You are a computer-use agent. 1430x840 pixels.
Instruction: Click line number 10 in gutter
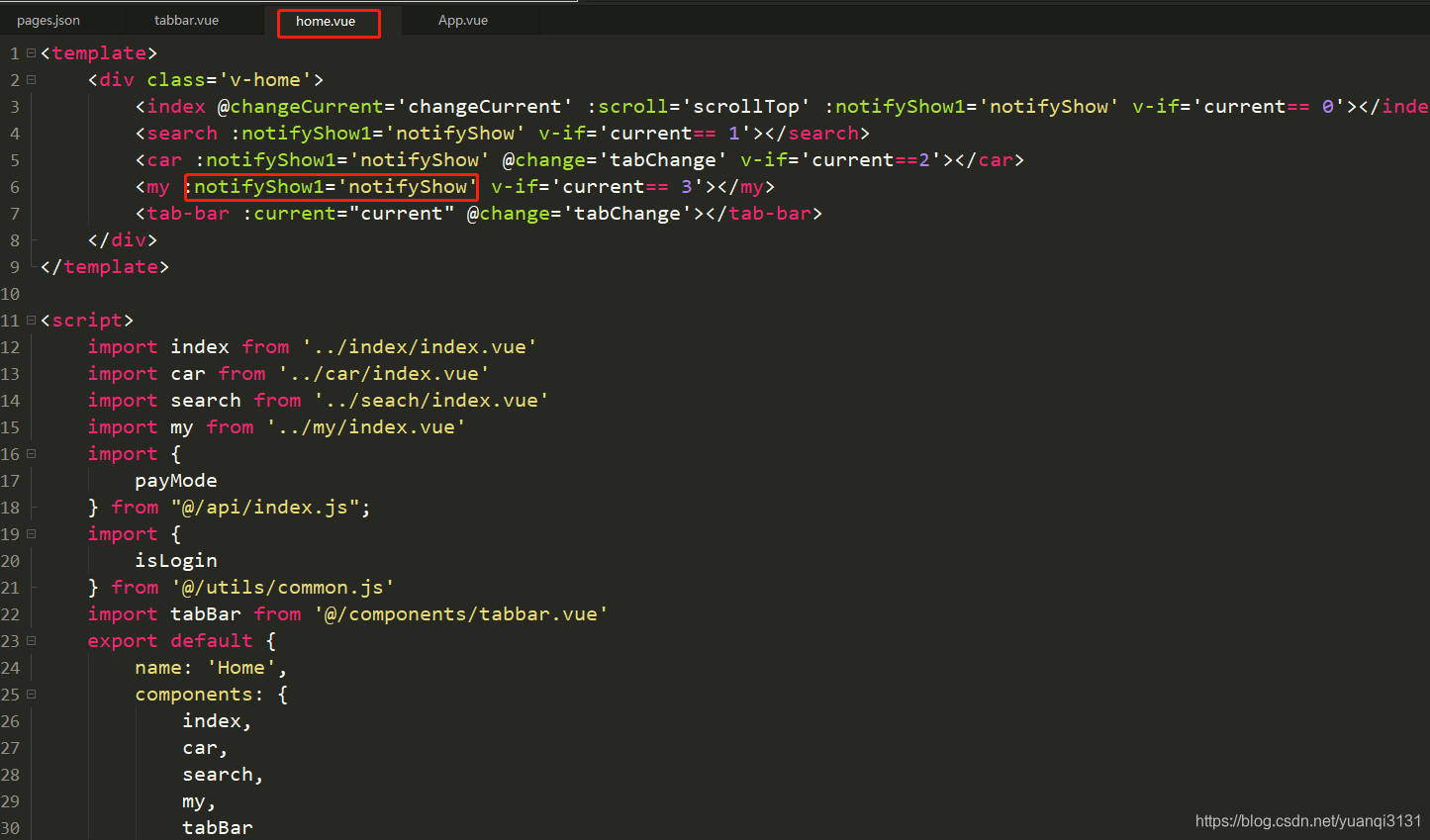coord(10,294)
